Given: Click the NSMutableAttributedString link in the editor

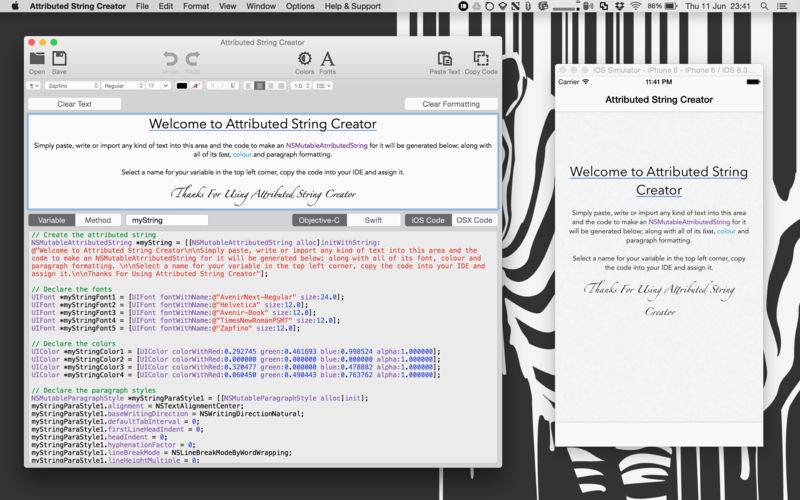Looking at the screenshot, I should 327,145.
